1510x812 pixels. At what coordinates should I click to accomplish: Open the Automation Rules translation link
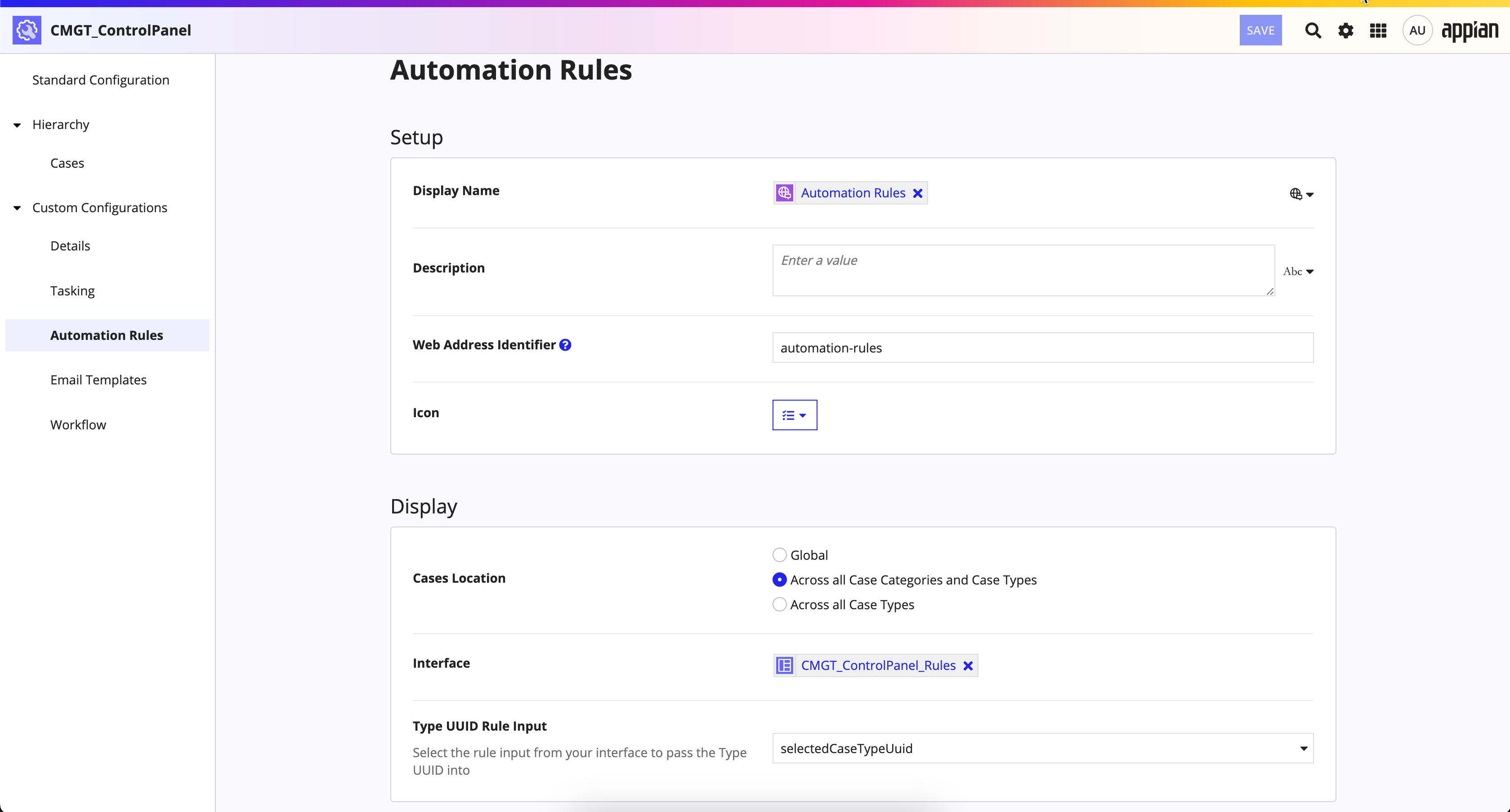click(853, 193)
